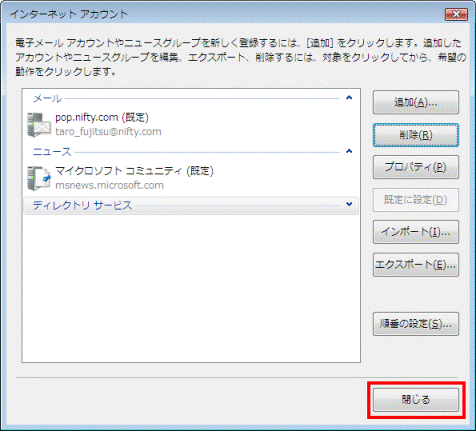This screenshot has height=431, width=476.
Task: Click the メール group header label
Action: (x=47, y=98)
